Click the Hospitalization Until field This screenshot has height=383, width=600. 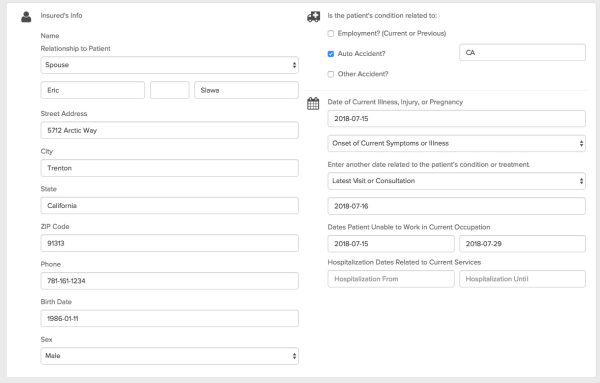522,279
